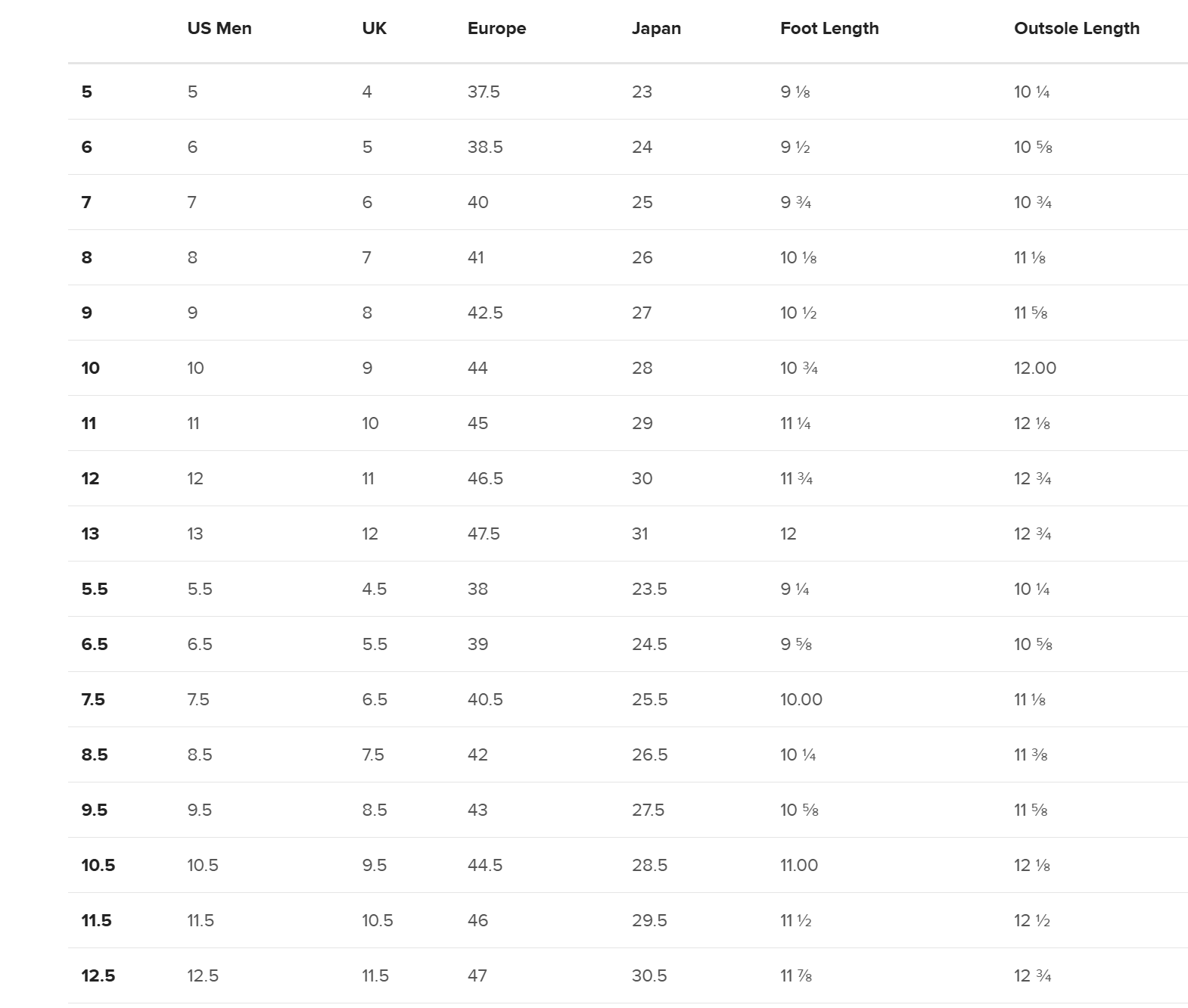Click the Japan size 28.5 cell
This screenshot has width=1188, height=1008.
(649, 866)
